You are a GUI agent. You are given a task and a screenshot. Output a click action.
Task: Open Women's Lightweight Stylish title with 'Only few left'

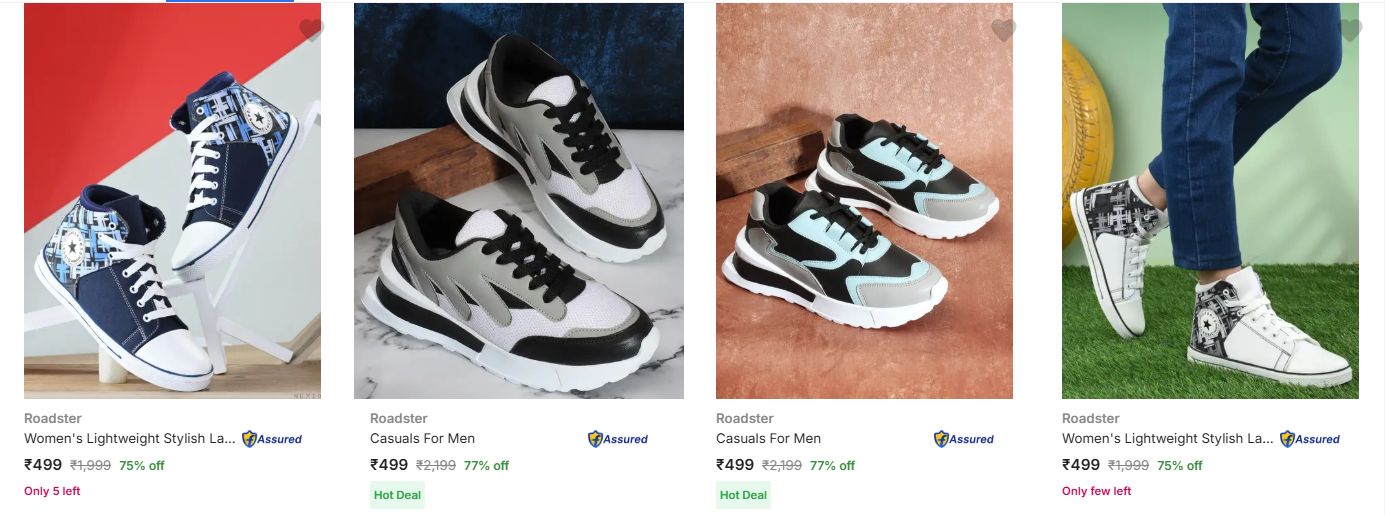click(x=1168, y=438)
